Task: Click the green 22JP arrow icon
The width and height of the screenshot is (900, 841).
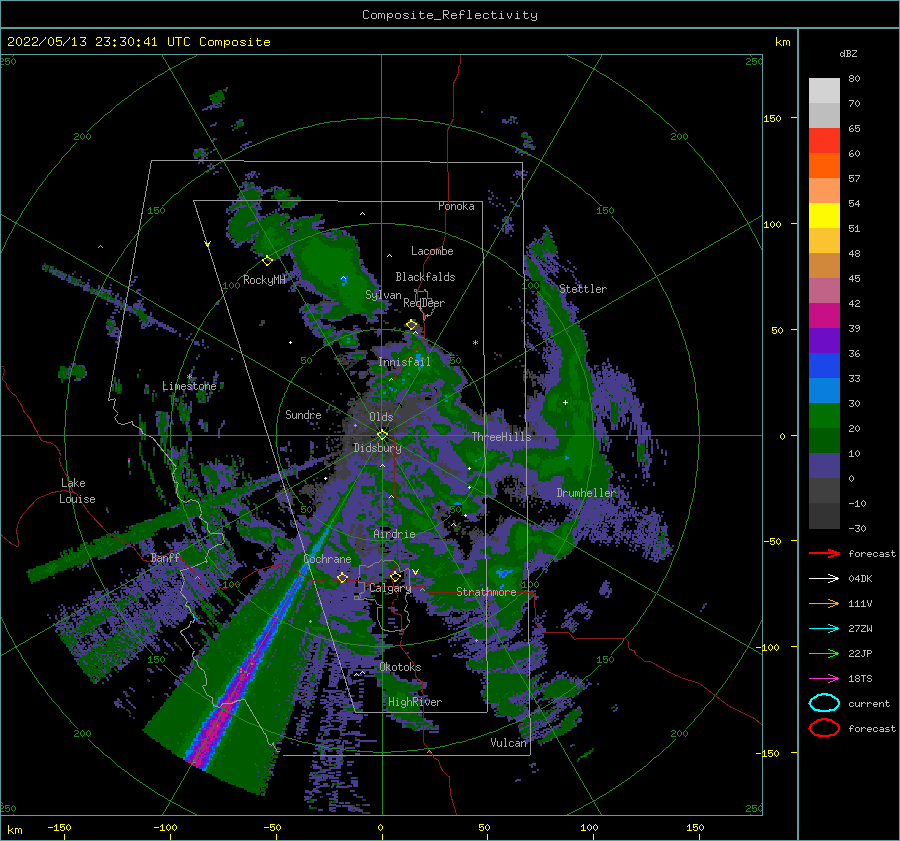Action: tap(824, 653)
